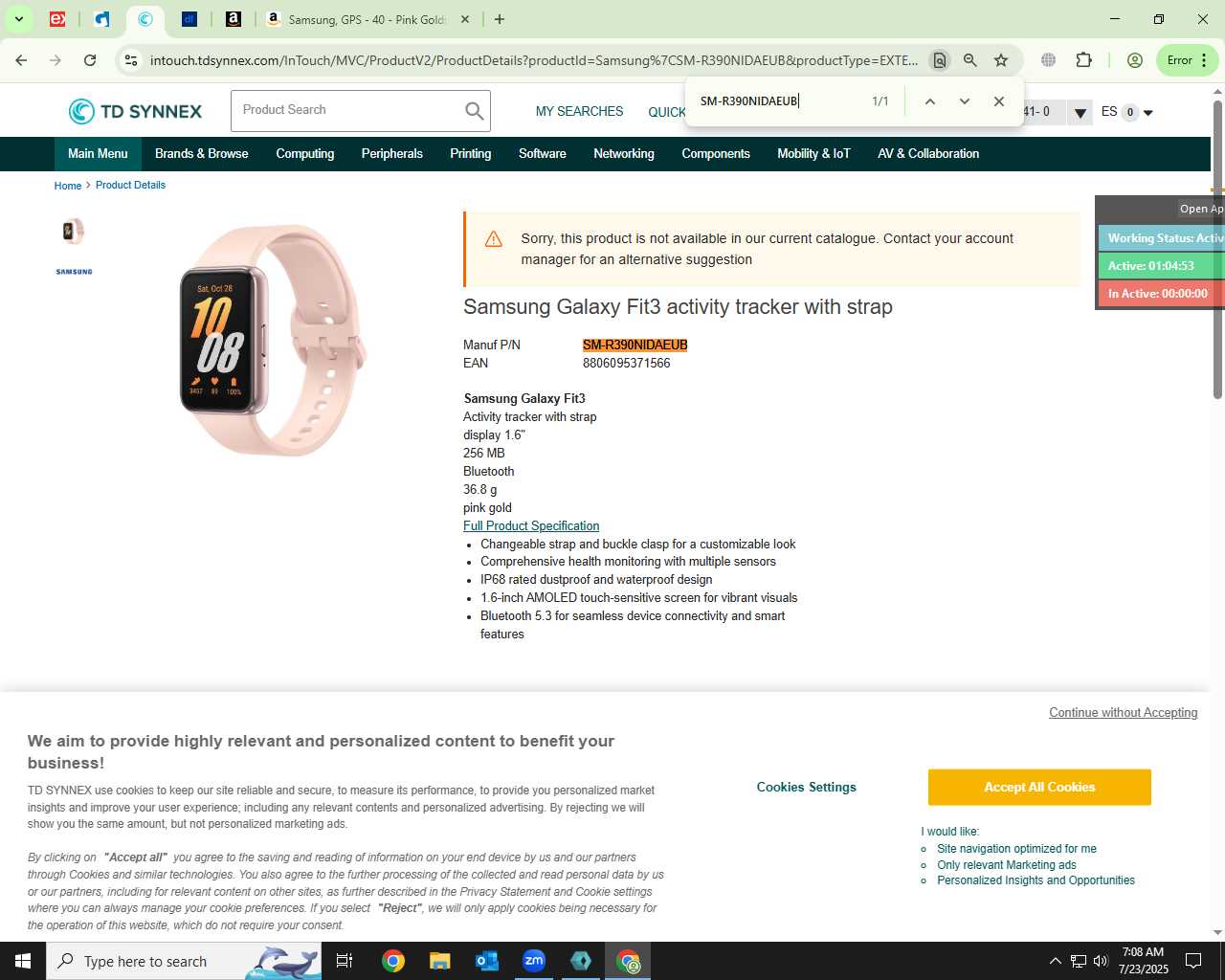Reload the page
The height and width of the screenshot is (980, 1225).
point(90,60)
